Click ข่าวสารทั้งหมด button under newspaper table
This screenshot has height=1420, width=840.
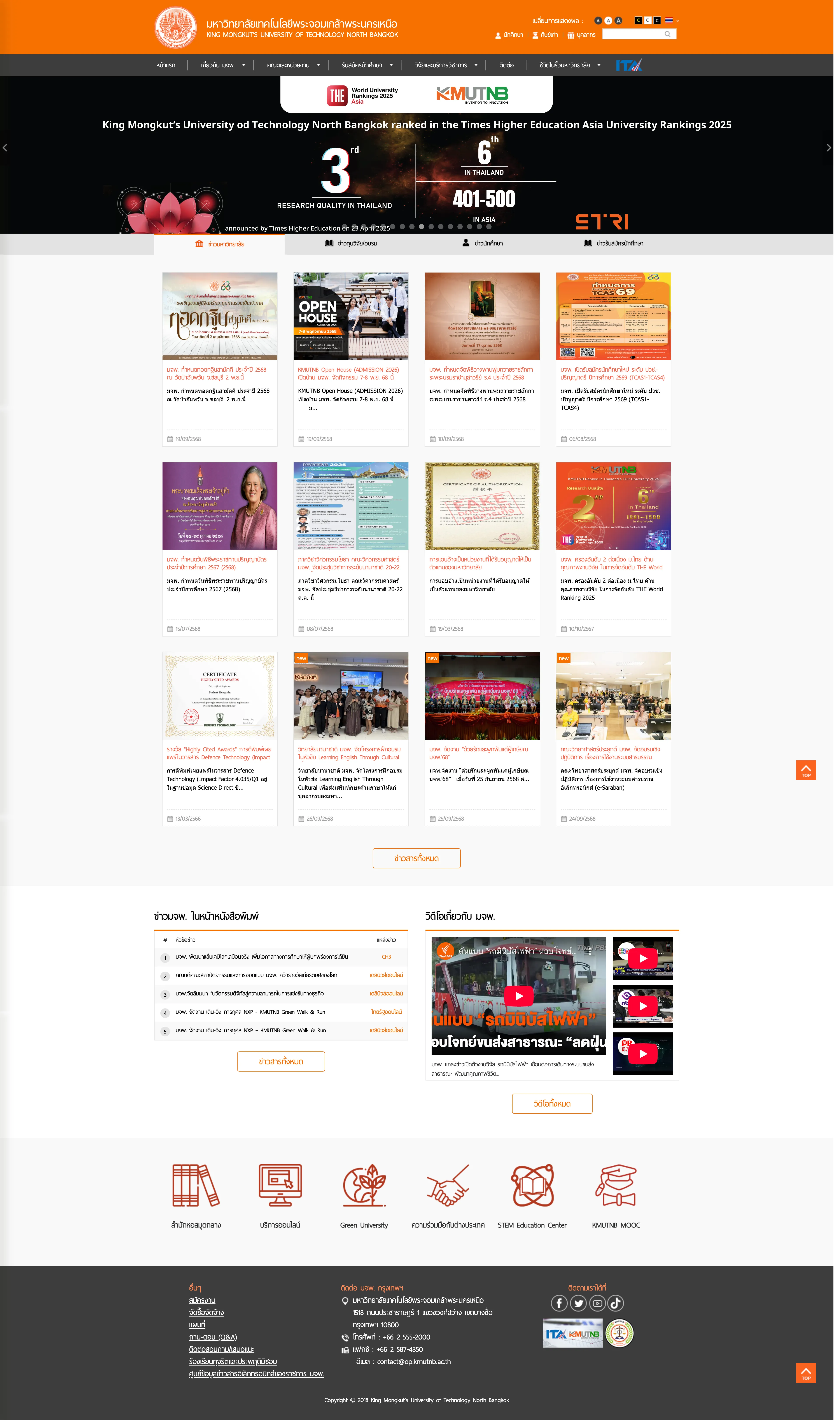click(281, 1061)
